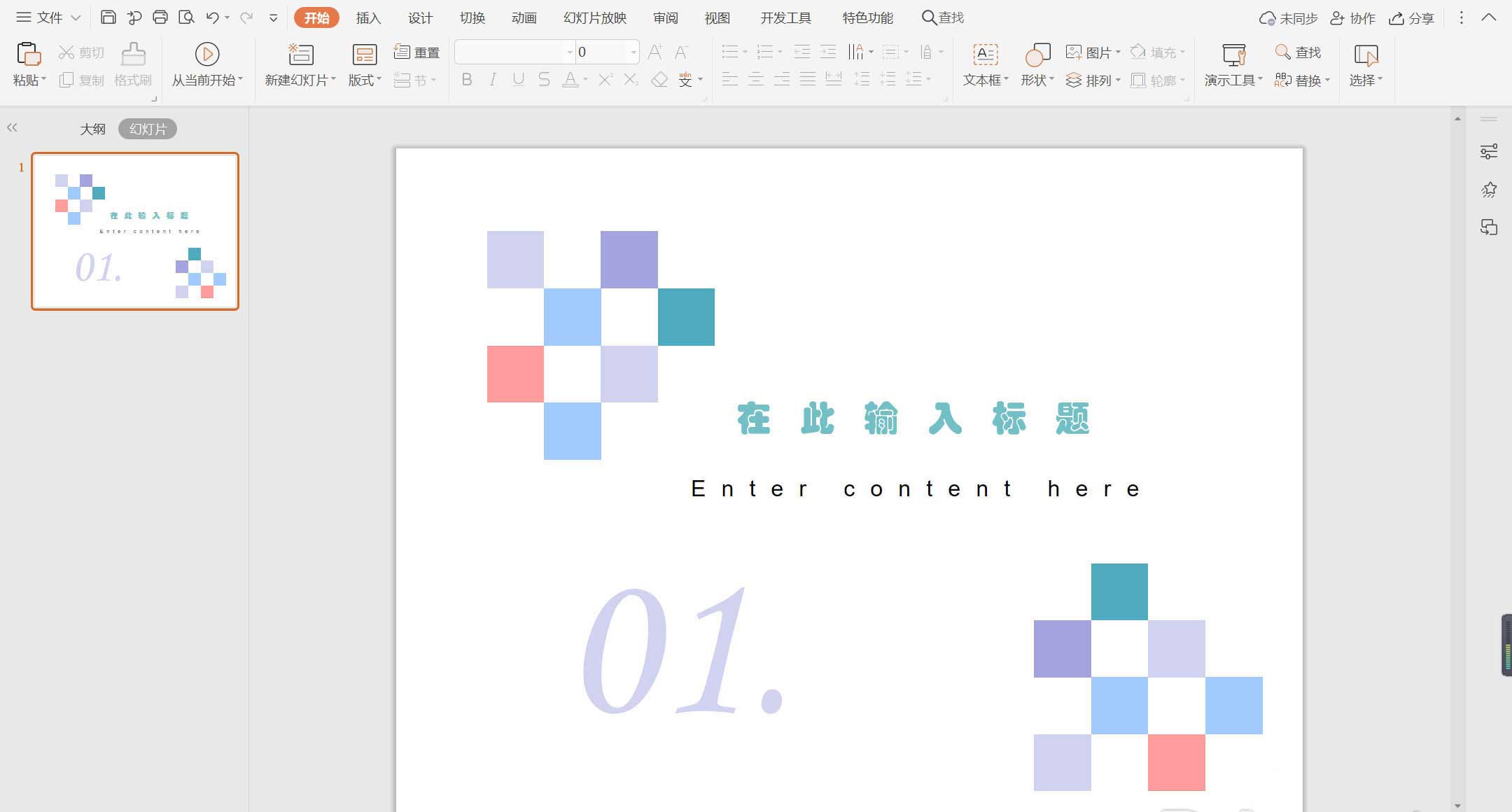Click the Shapes (形状) icon
The height and width of the screenshot is (812, 1512).
coord(1037,55)
